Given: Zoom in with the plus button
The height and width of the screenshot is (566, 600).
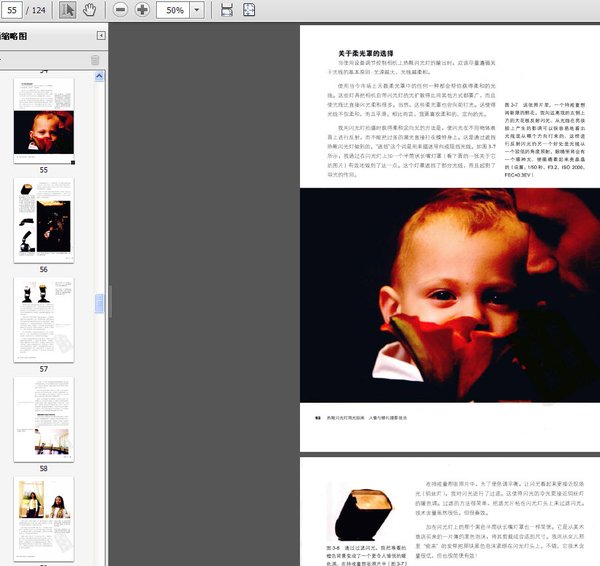Looking at the screenshot, I should coord(142,10).
